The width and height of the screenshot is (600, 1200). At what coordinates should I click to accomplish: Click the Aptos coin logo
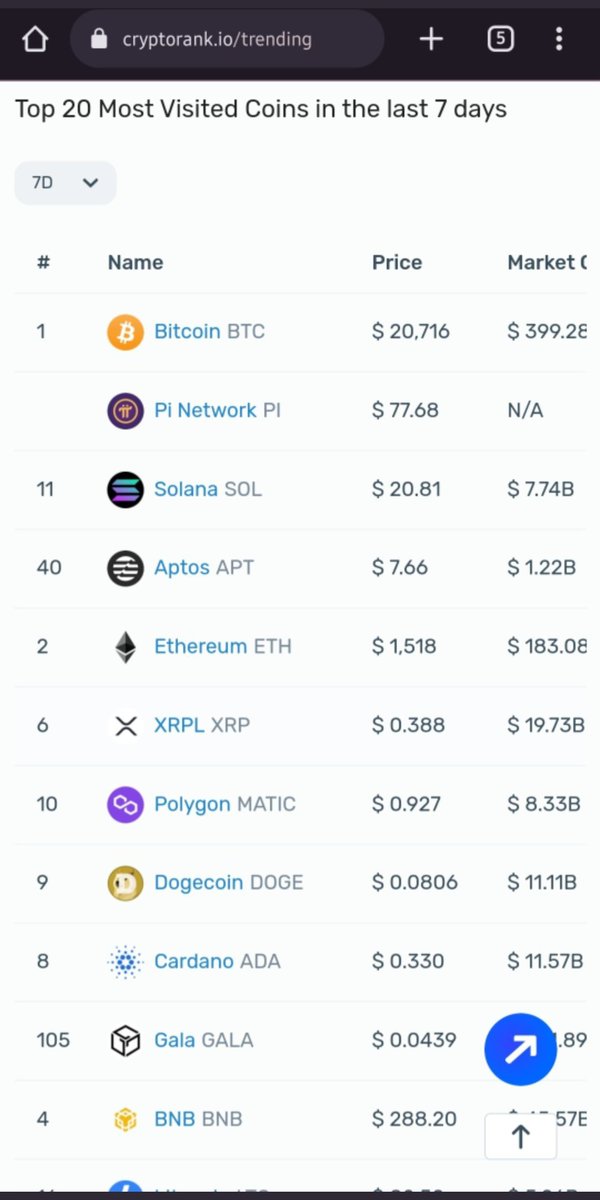126,567
